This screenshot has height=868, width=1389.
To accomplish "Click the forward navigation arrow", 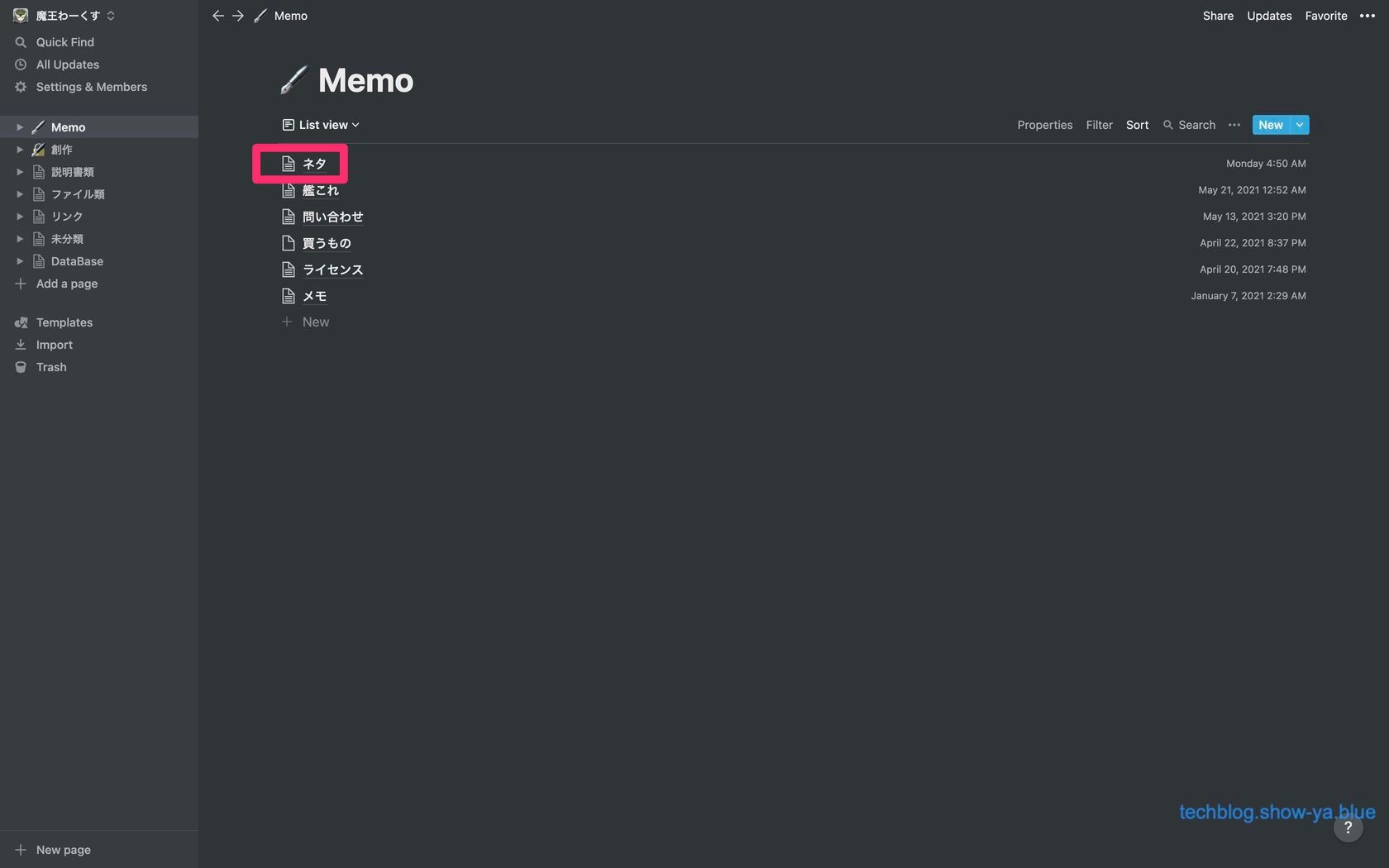I will point(238,16).
